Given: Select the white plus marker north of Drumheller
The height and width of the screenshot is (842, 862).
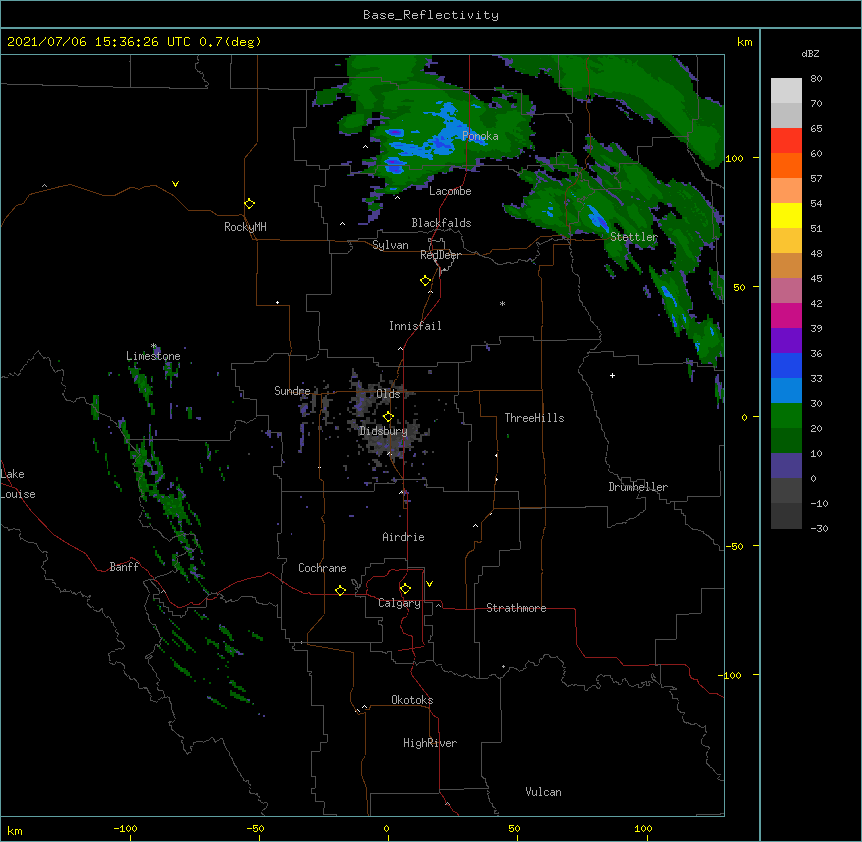Looking at the screenshot, I should 612,375.
